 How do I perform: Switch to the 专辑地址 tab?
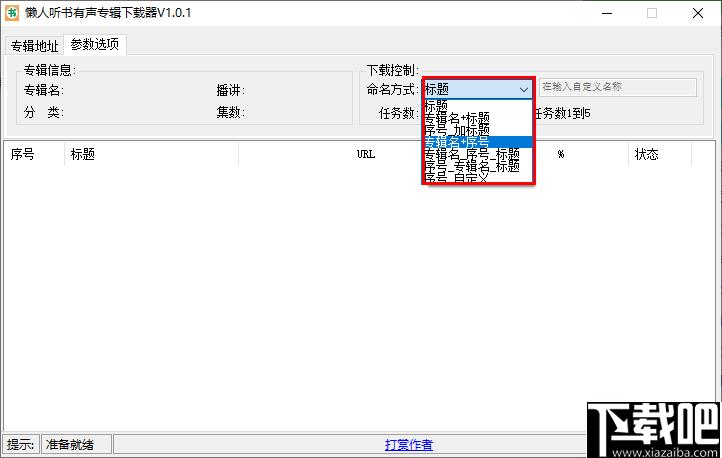click(35, 46)
